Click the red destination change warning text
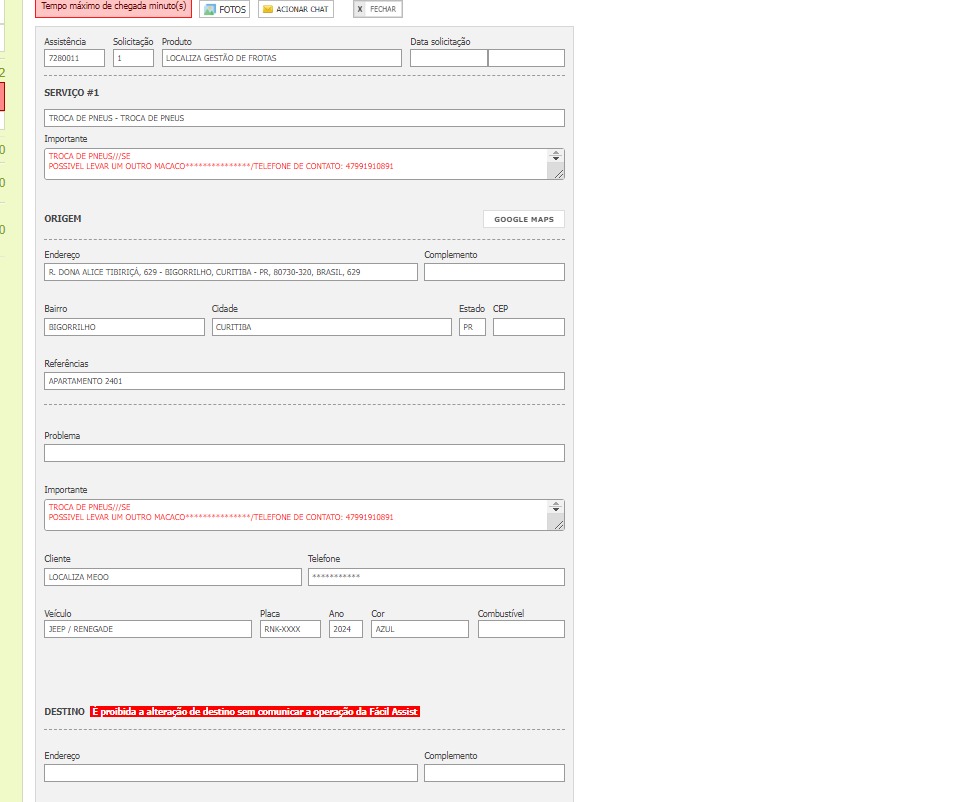The image size is (980, 802). [x=255, y=712]
